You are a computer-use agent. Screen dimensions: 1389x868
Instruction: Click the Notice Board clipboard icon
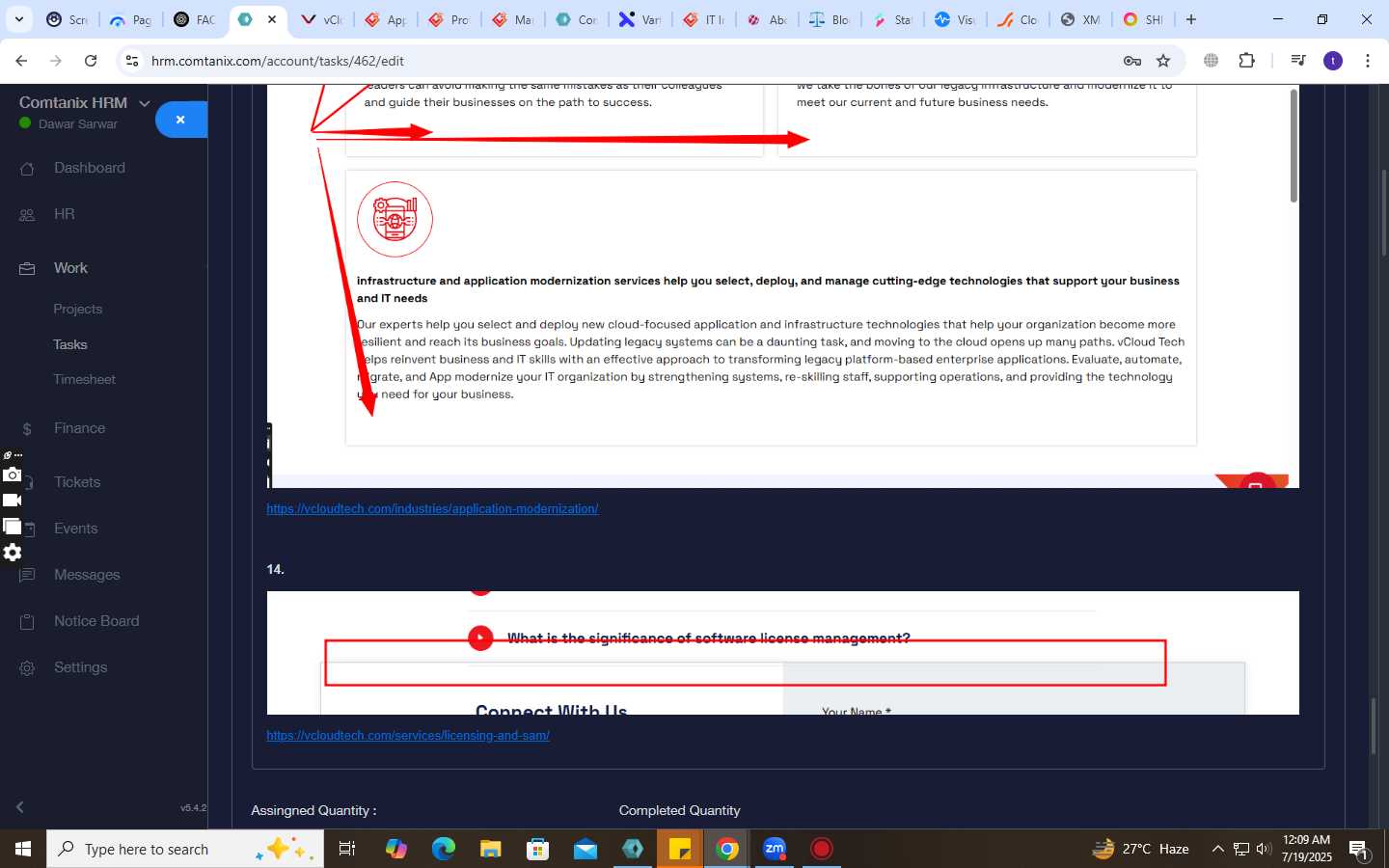(x=27, y=622)
